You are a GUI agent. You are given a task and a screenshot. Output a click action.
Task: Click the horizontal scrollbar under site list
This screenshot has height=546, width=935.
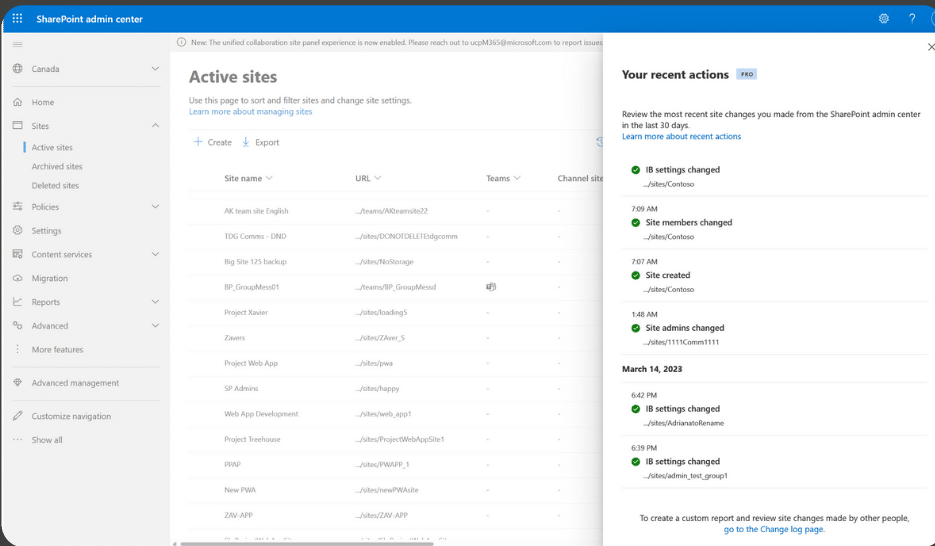(x=306, y=544)
